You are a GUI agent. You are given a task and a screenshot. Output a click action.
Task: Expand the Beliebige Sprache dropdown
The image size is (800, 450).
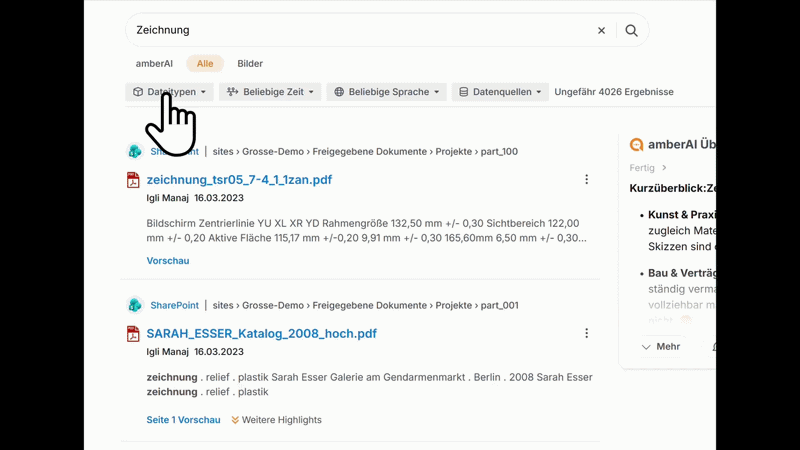point(386,92)
